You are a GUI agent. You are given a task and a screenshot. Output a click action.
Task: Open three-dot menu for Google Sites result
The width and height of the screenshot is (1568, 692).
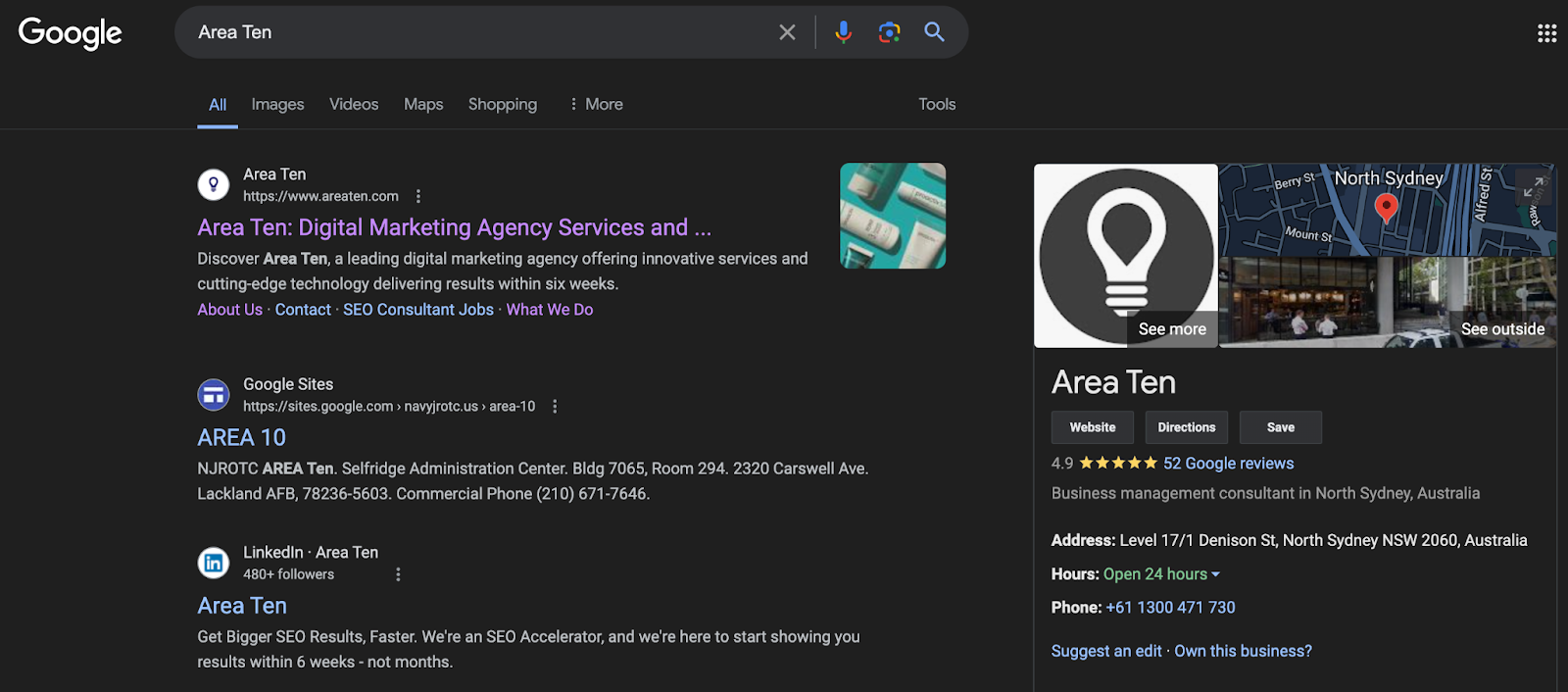[555, 406]
